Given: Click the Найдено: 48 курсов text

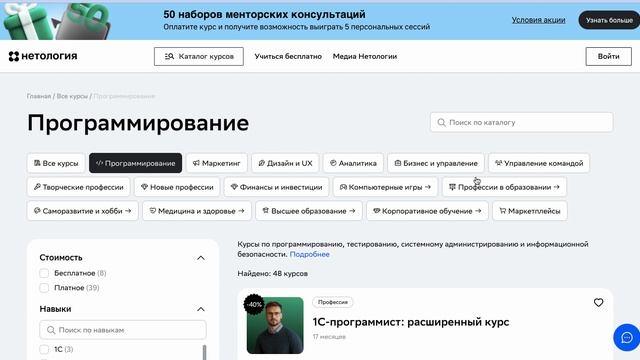Looking at the screenshot, I should click(273, 273).
